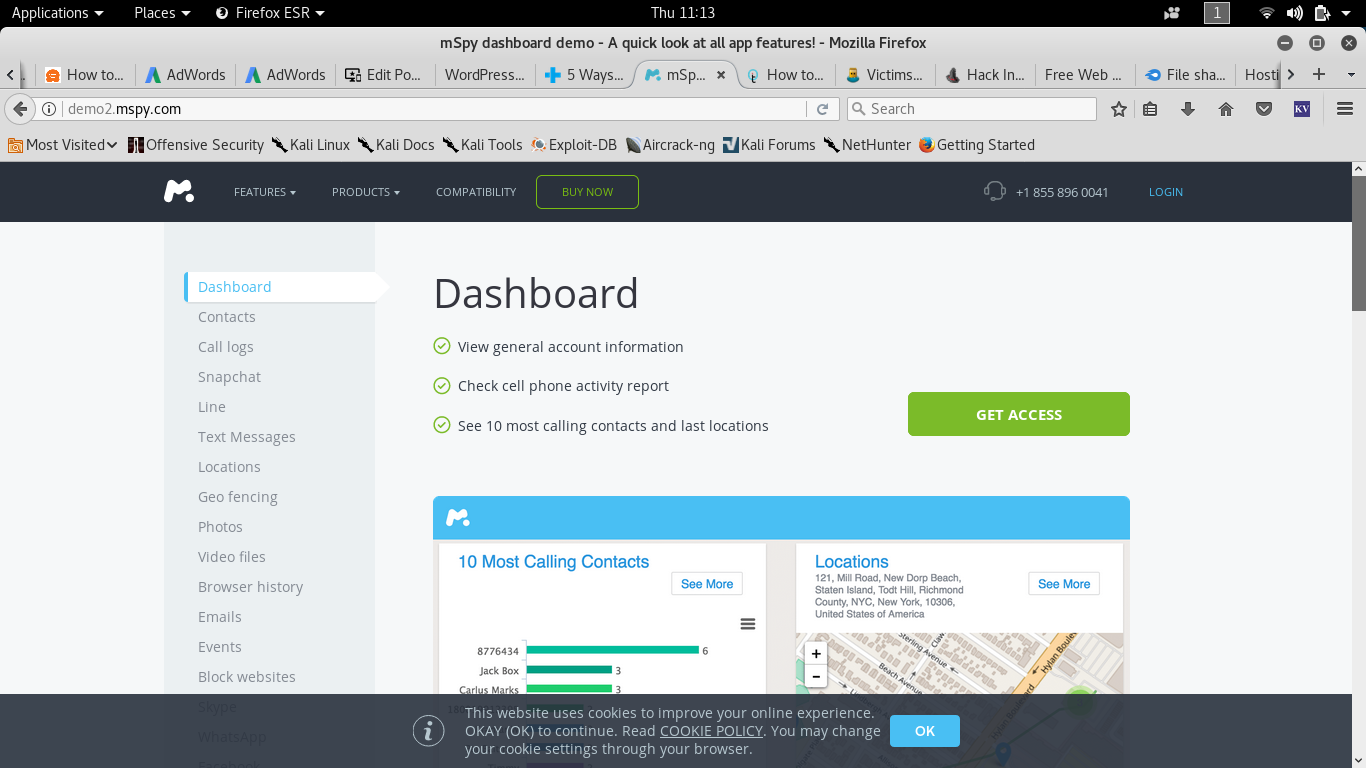Switch to the WordPress browser tab

[x=484, y=75]
